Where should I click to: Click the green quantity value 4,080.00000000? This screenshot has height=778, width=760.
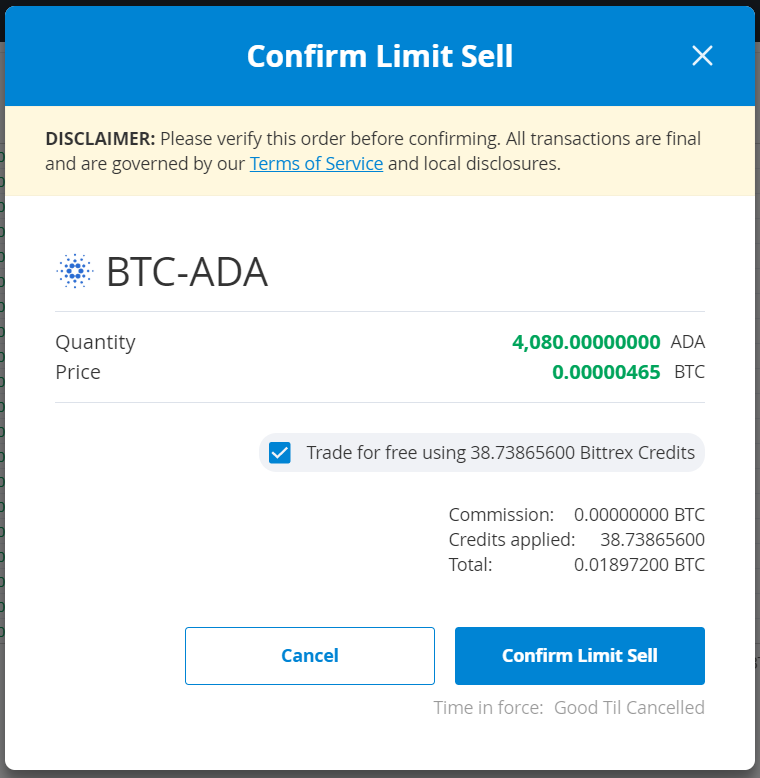click(x=586, y=342)
